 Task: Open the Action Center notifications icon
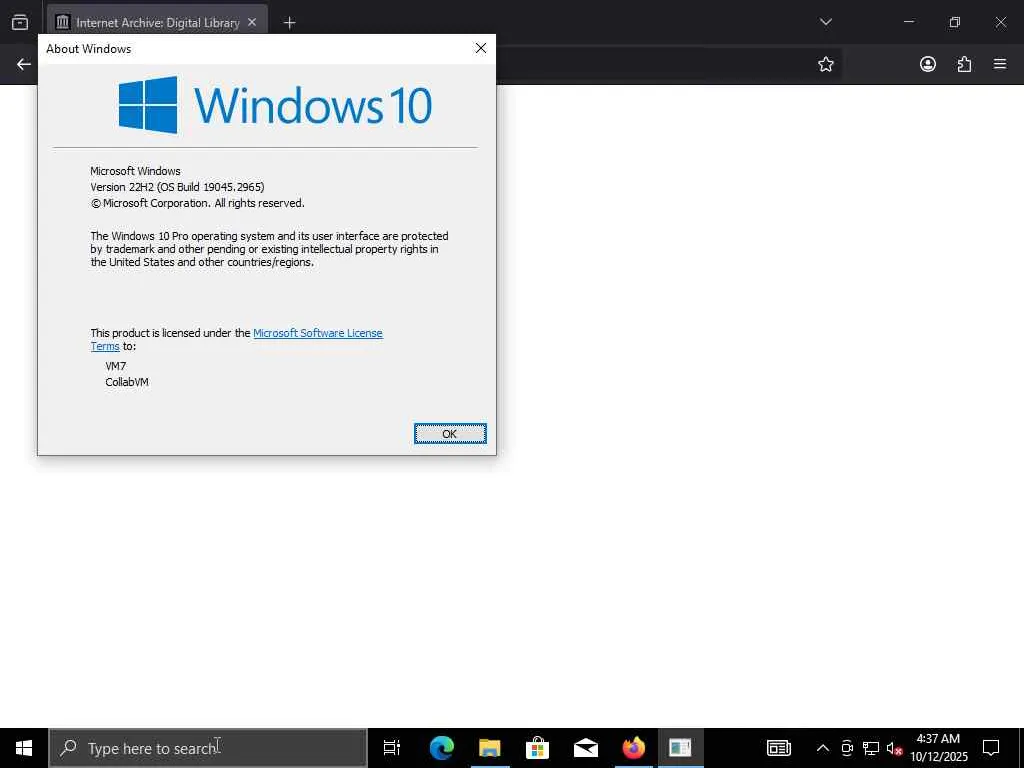click(x=991, y=748)
